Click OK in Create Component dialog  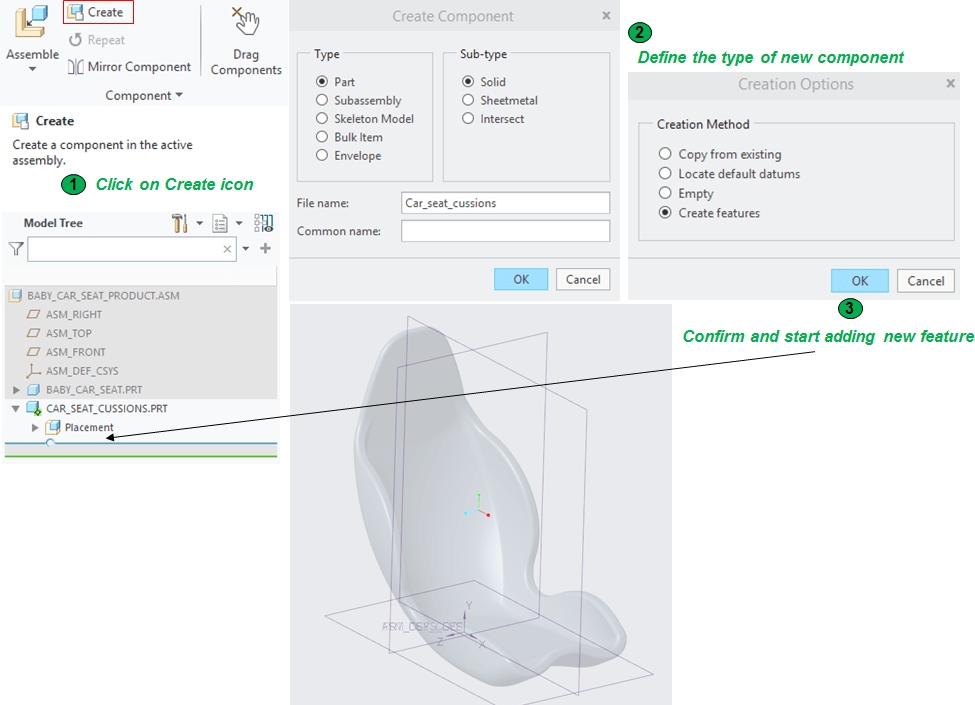pos(521,279)
